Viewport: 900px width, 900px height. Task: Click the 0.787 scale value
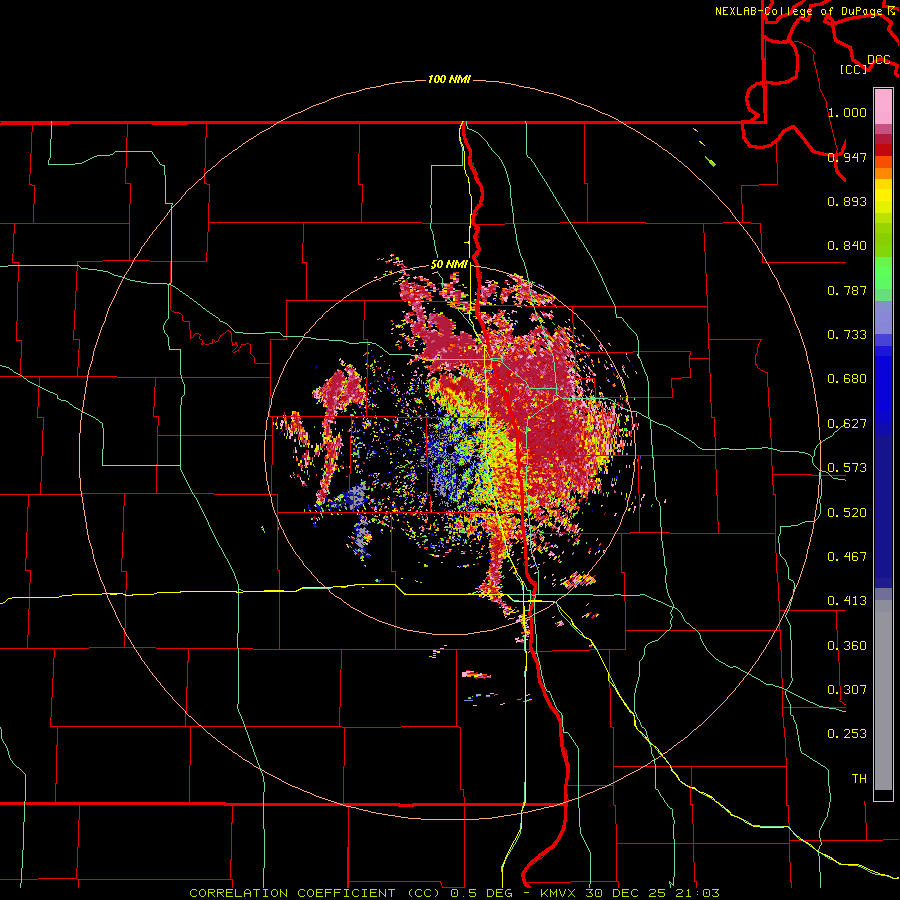click(x=847, y=290)
